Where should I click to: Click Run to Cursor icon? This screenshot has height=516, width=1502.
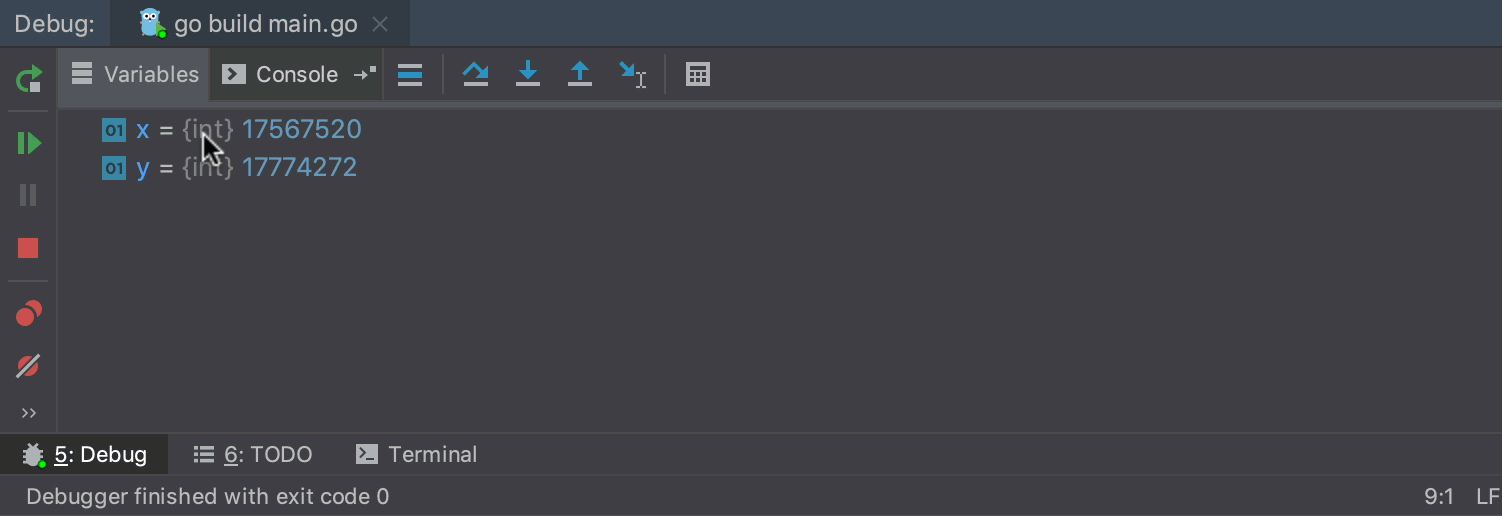click(x=632, y=75)
